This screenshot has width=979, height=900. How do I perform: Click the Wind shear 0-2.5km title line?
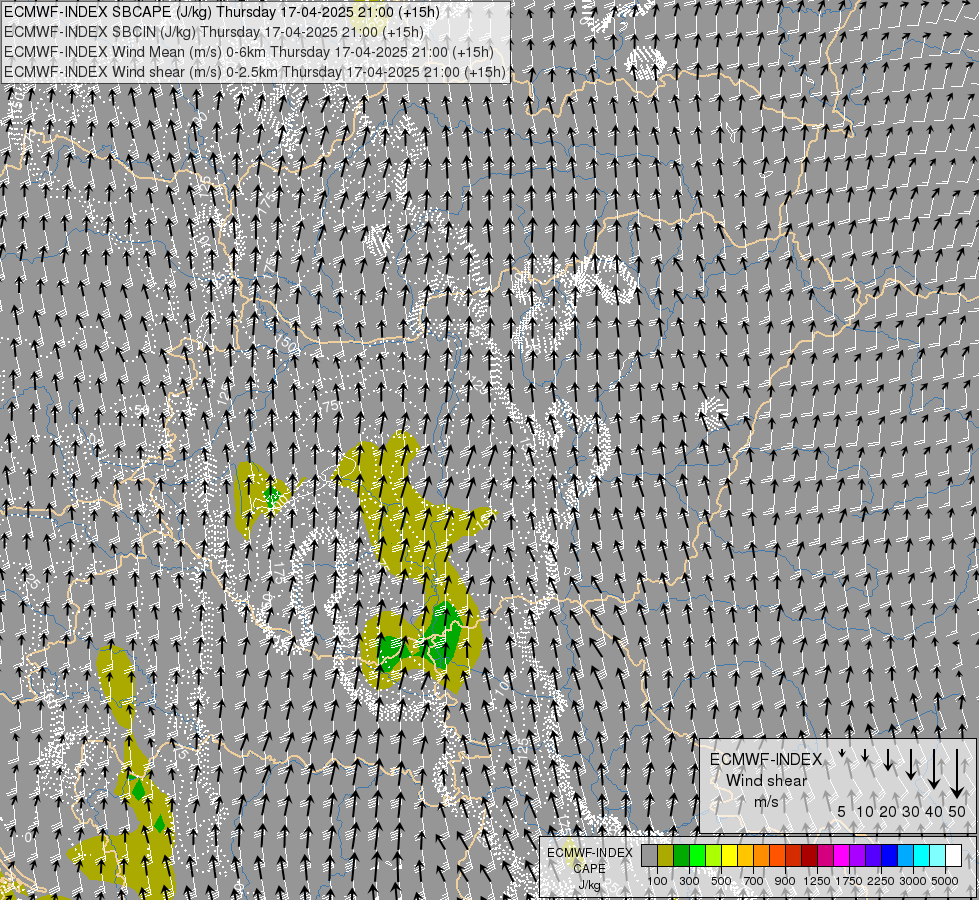[x=254, y=72]
